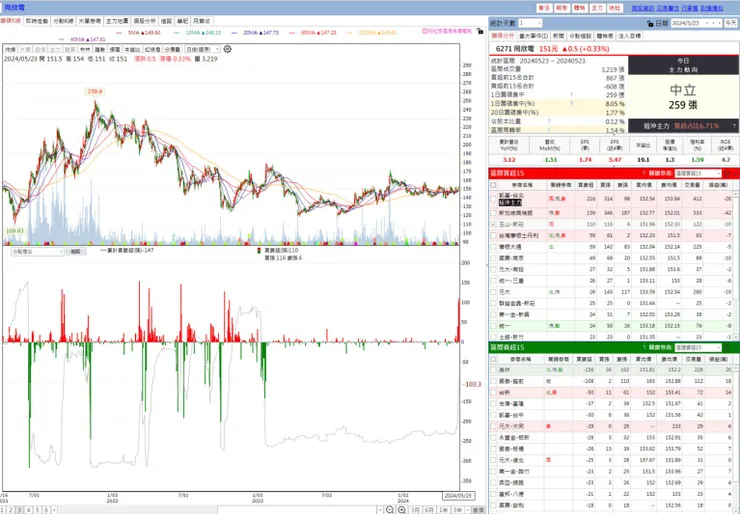The width and height of the screenshot is (740, 514).
Task: Open 日線(還原) period dropdown
Action: pyautogui.click(x=202, y=50)
